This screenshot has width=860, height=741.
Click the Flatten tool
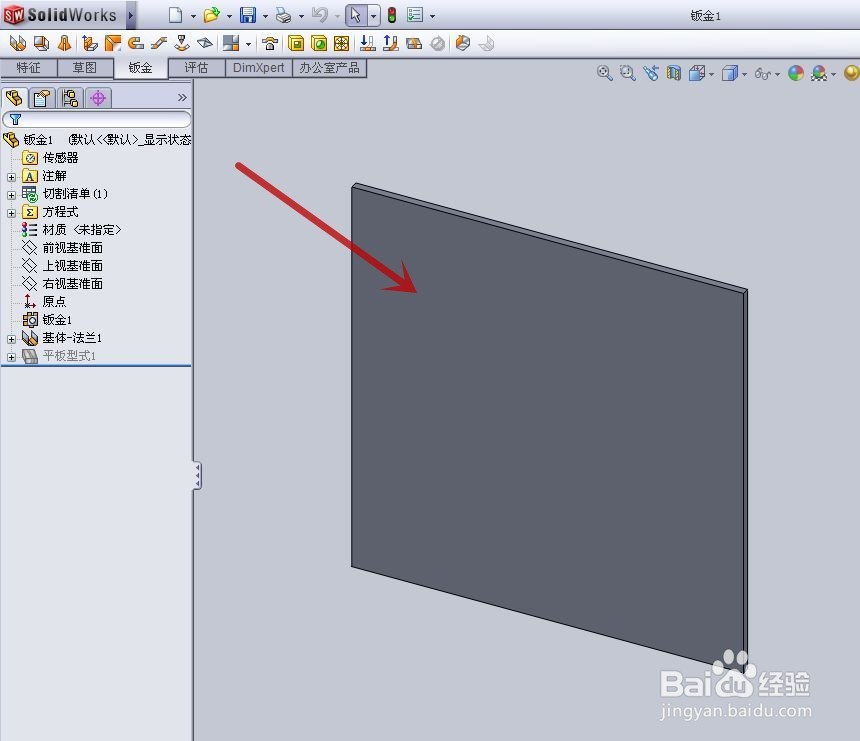(x=414, y=43)
